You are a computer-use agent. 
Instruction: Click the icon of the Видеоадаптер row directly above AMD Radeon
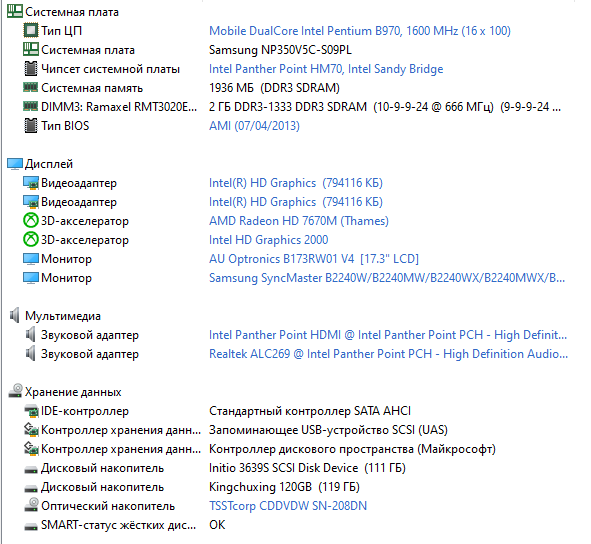[31, 202]
